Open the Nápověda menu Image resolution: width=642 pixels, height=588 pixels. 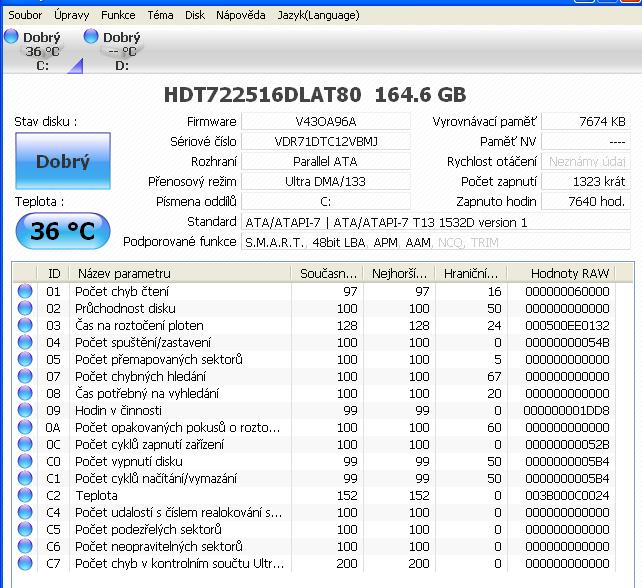point(240,15)
